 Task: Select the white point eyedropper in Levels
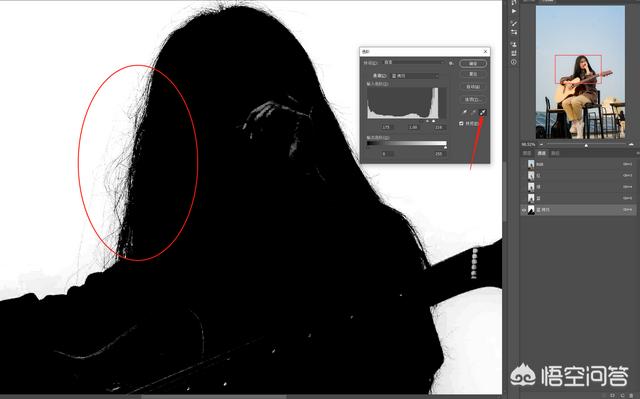[482, 112]
